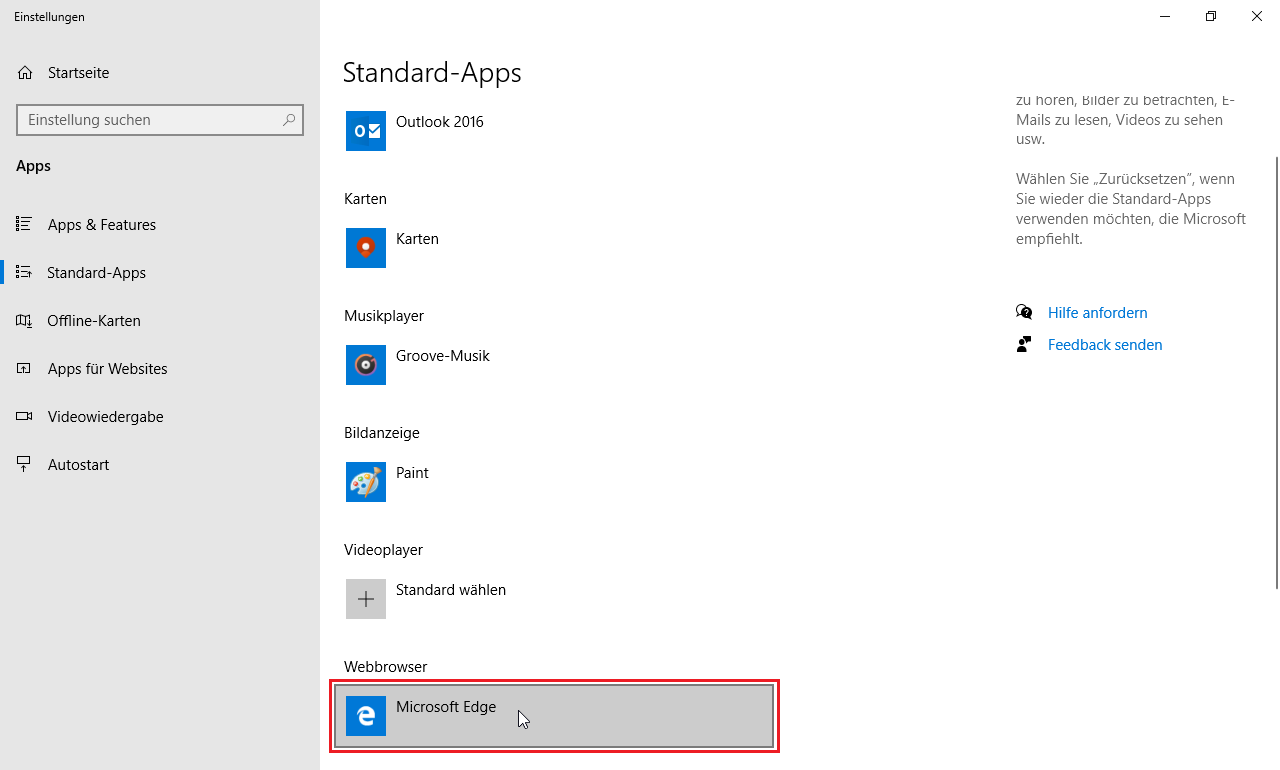Click the plus icon for Videoplayer
Screen dimensions: 1280x770
tap(366, 599)
